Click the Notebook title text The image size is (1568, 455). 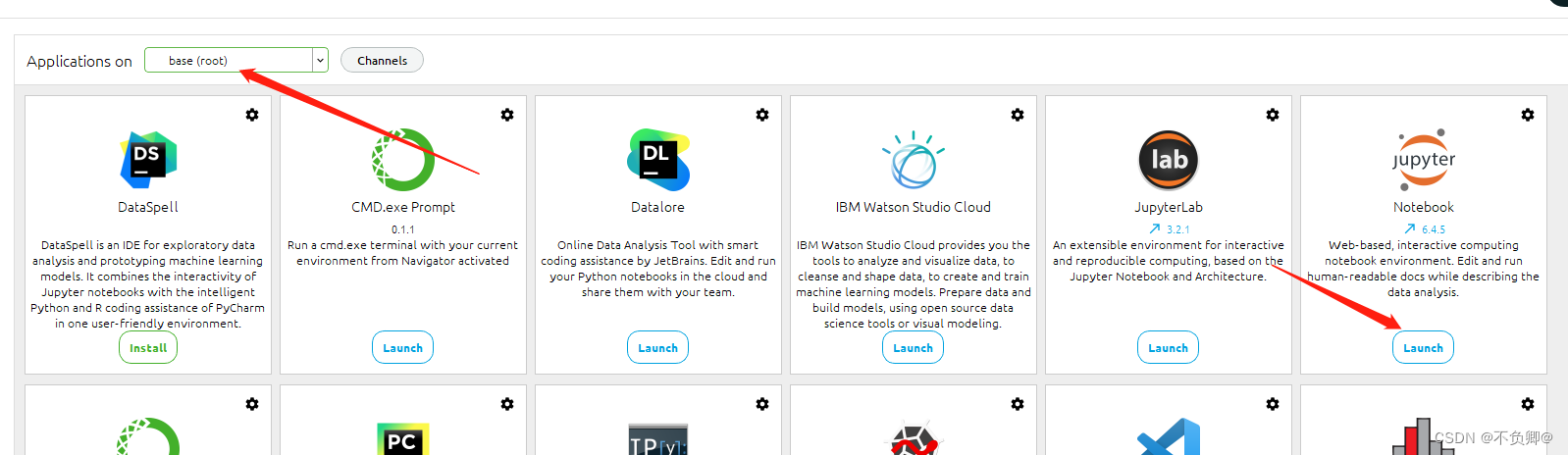tap(1424, 207)
